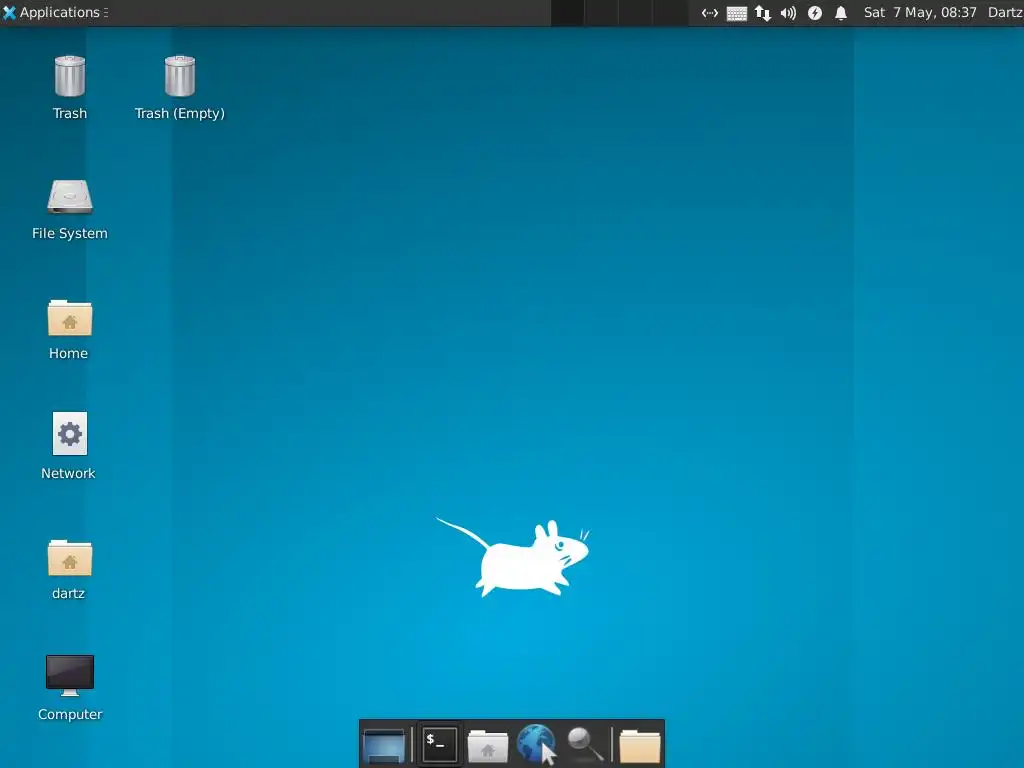Click the Xfce logo in Applications button
The image size is (1024, 768).
9,12
